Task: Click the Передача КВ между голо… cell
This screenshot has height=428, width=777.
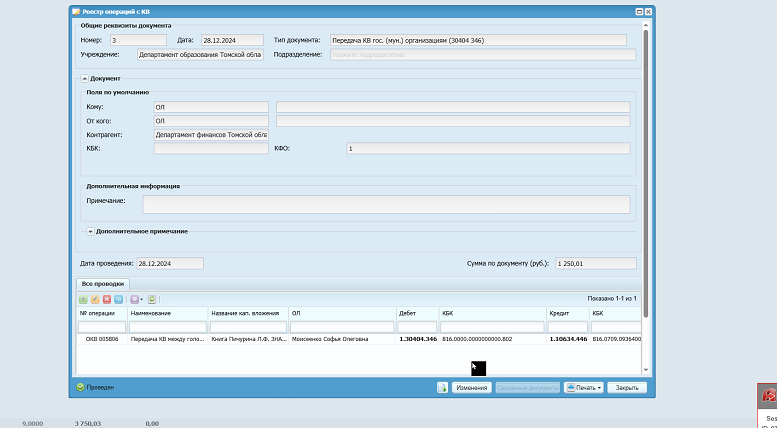Action: click(167, 339)
